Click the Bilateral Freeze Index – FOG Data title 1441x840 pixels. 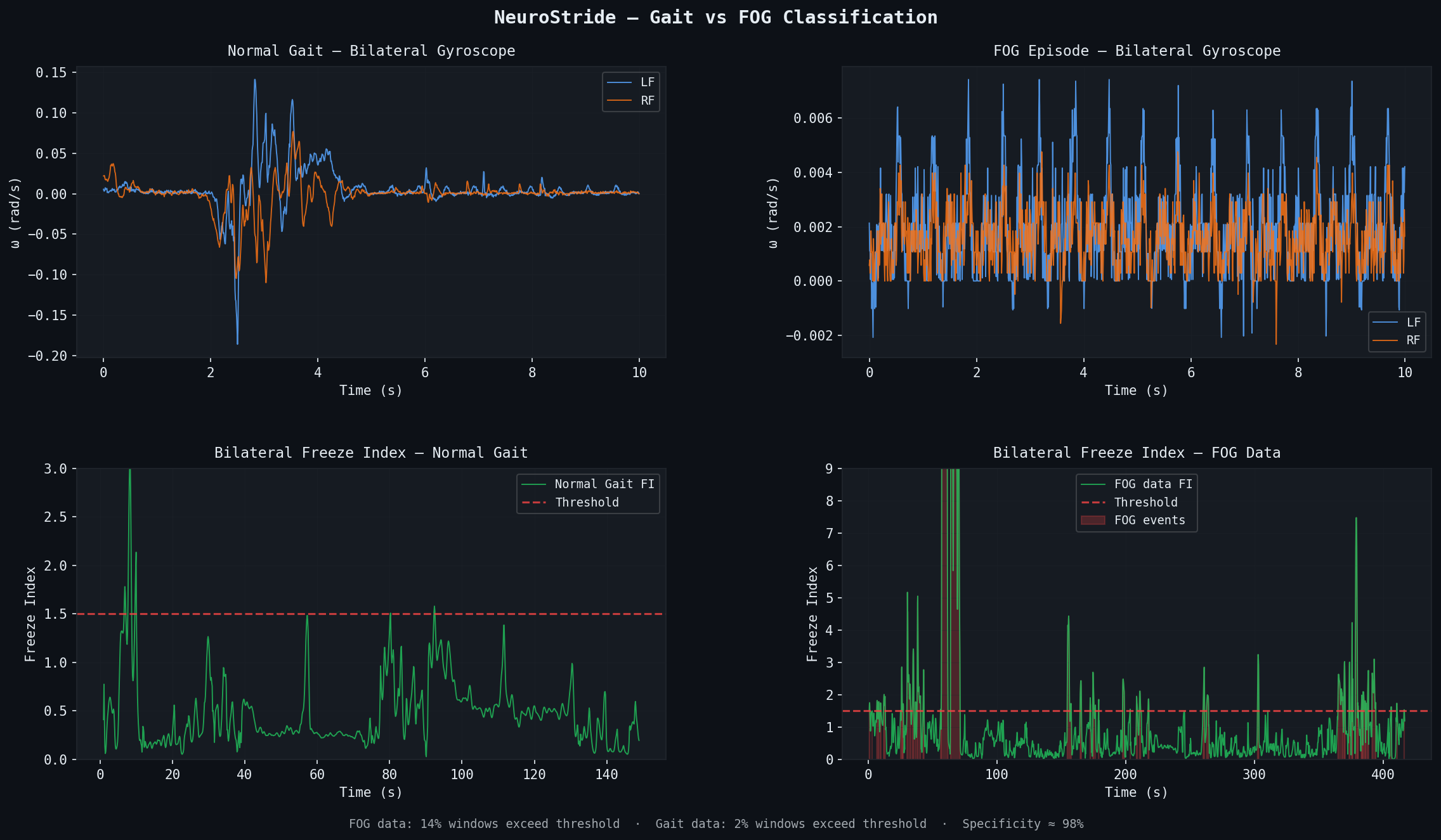coord(1137,453)
